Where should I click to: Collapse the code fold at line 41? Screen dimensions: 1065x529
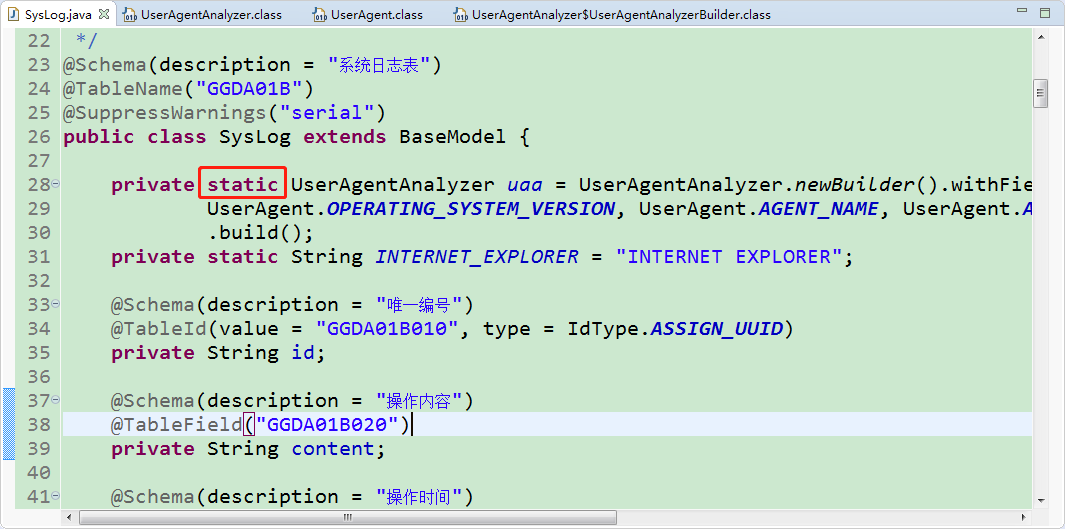(x=56, y=494)
